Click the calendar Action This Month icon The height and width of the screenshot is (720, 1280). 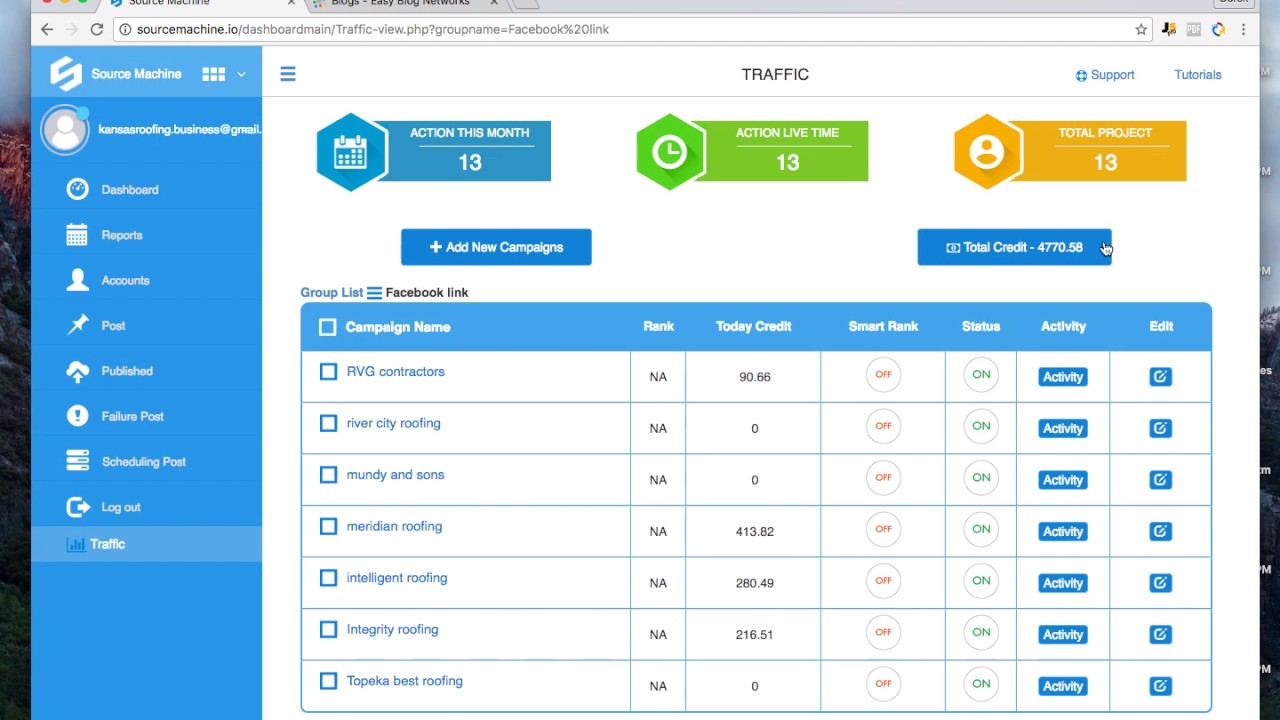coord(351,152)
